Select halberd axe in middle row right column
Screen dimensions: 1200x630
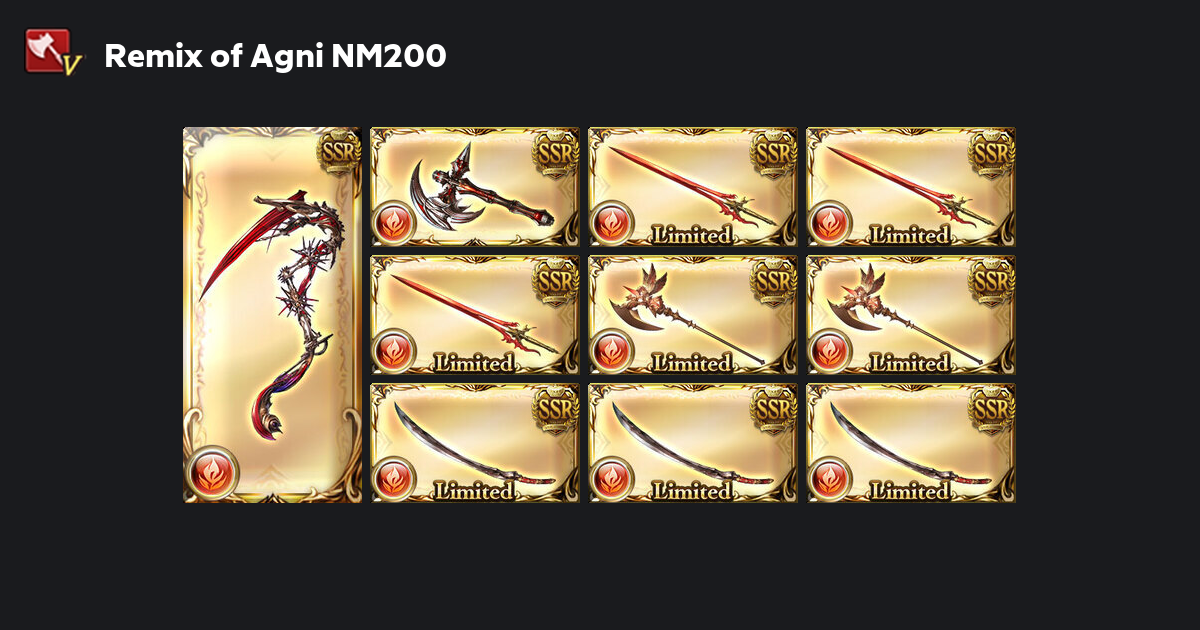911,314
